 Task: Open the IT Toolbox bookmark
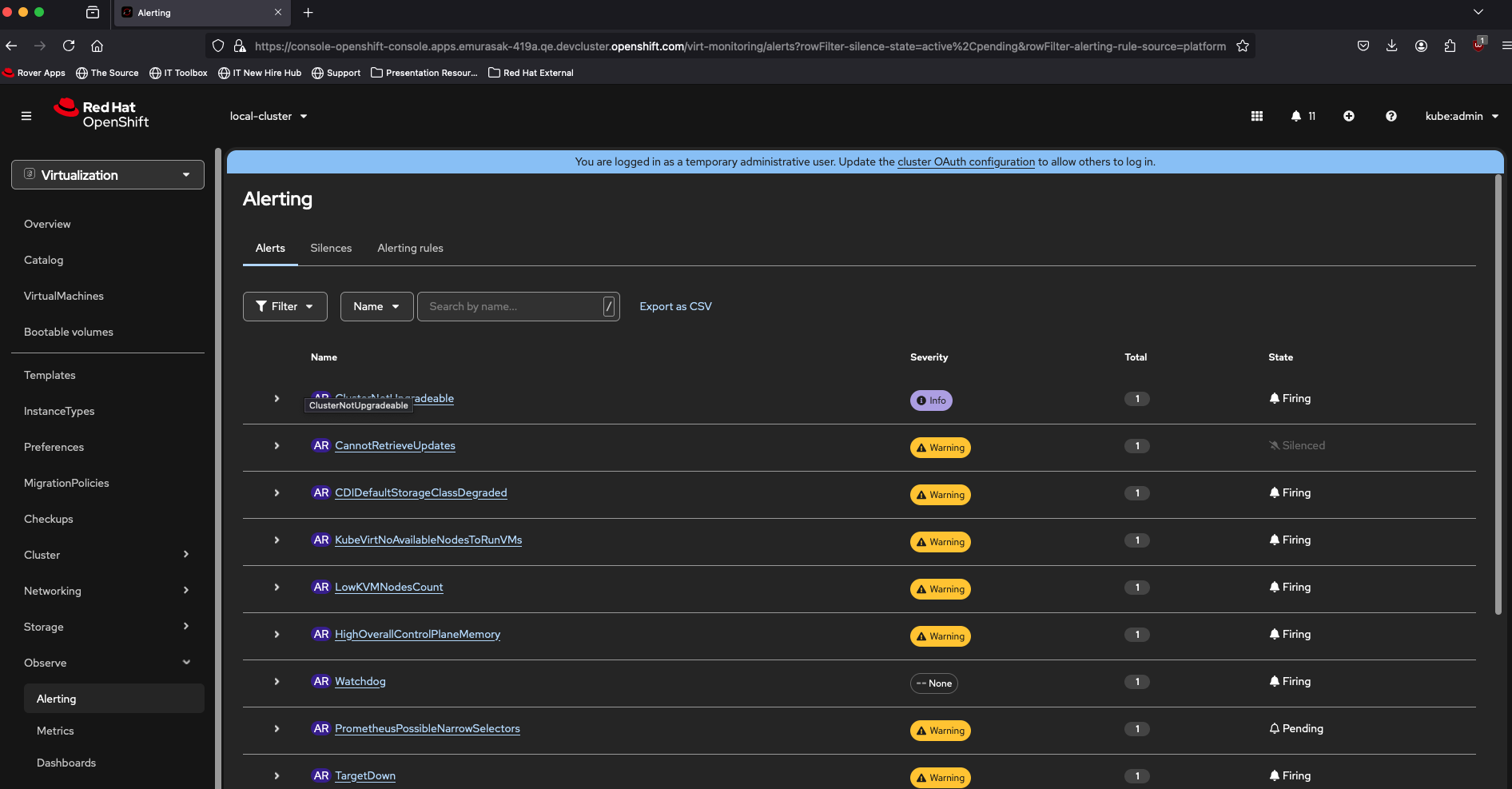(178, 73)
